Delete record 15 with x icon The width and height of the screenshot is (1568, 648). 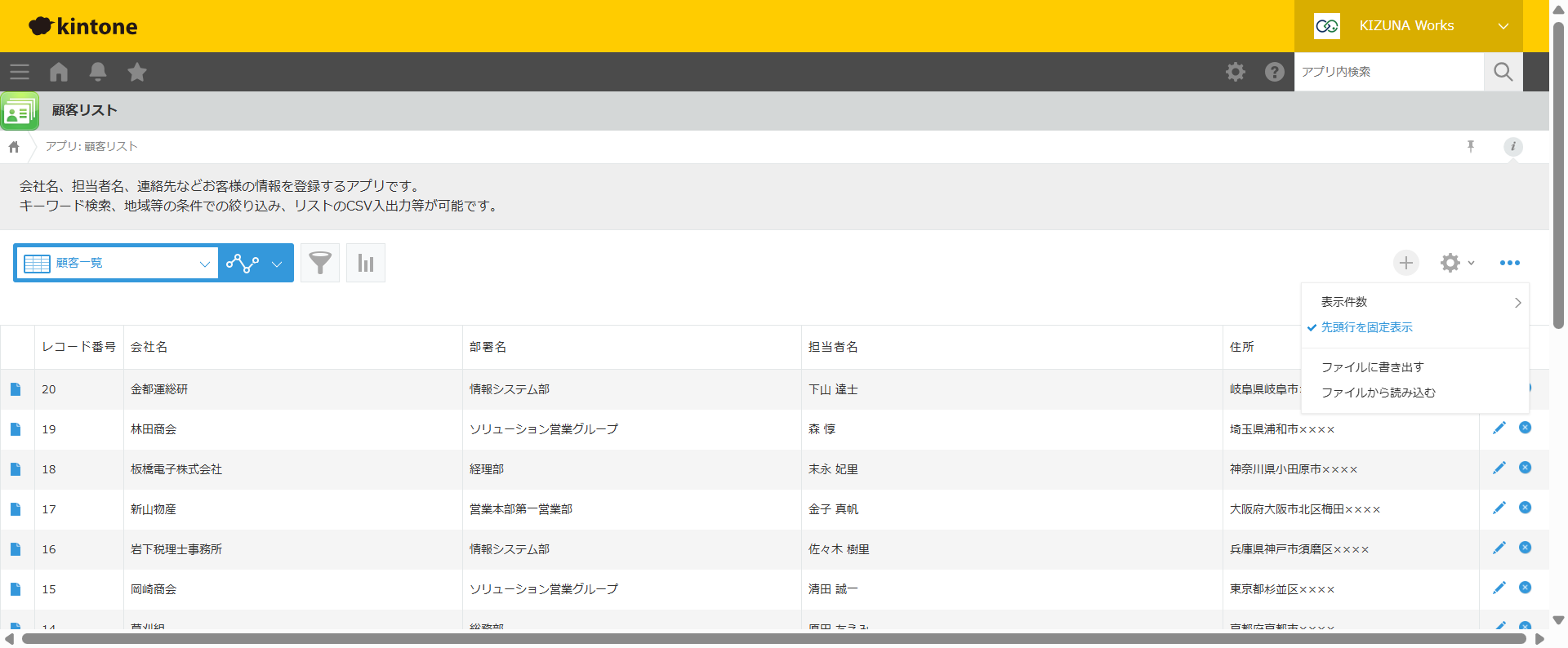tap(1525, 588)
